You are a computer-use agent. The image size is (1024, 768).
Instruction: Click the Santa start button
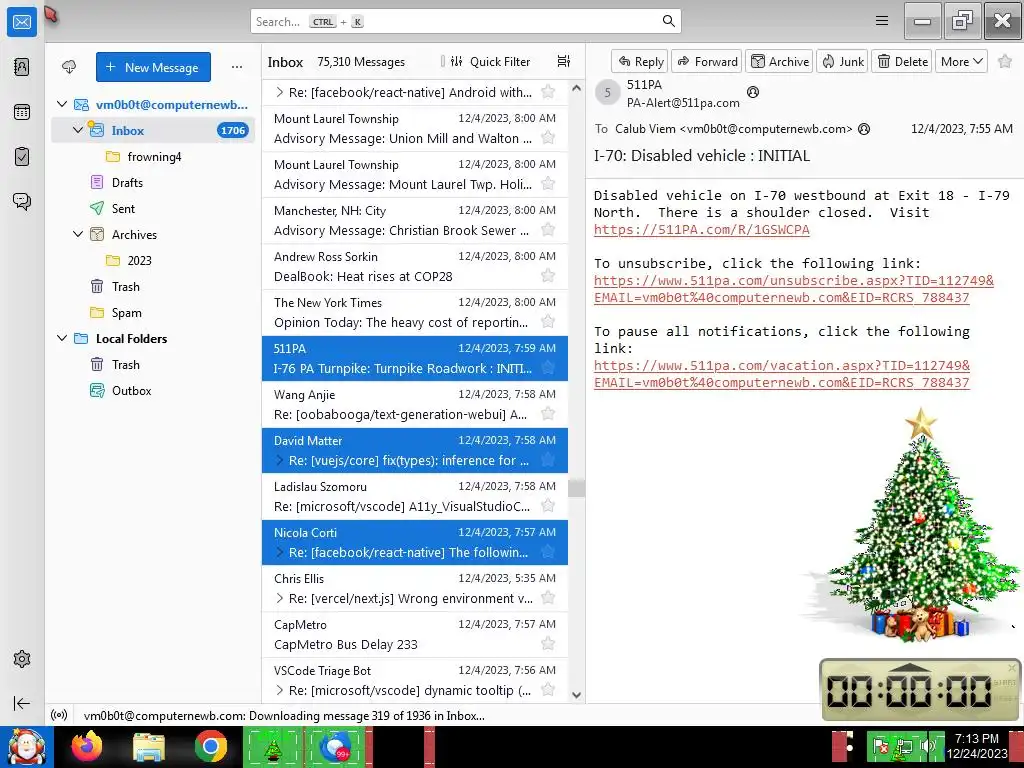pyautogui.click(x=26, y=746)
